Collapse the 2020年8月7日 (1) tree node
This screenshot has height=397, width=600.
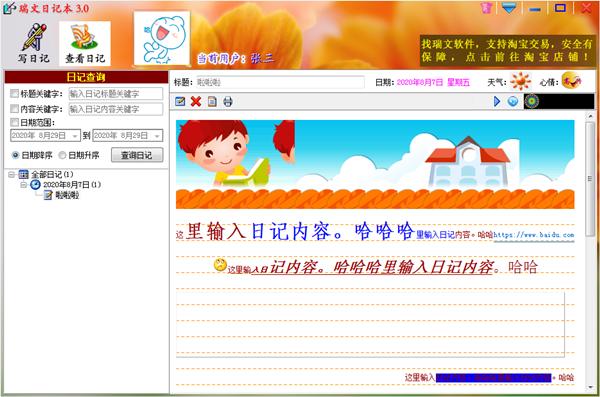(23, 185)
